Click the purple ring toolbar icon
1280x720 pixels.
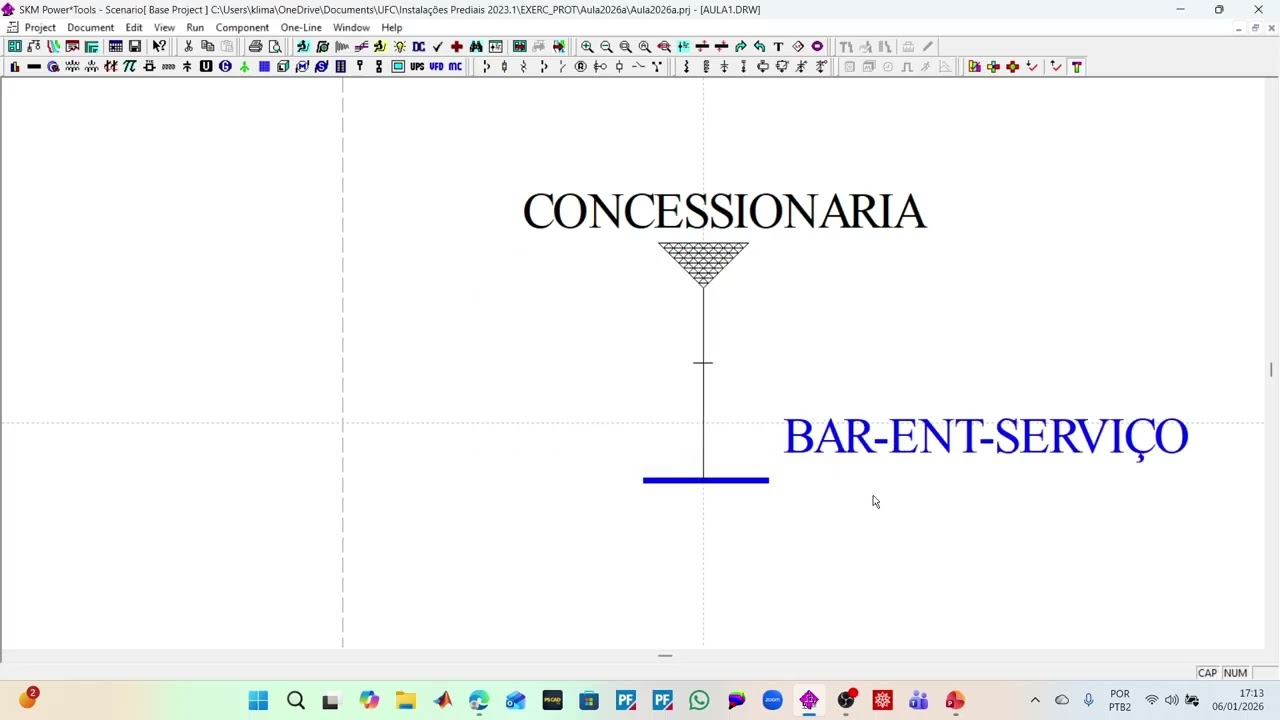[817, 46]
